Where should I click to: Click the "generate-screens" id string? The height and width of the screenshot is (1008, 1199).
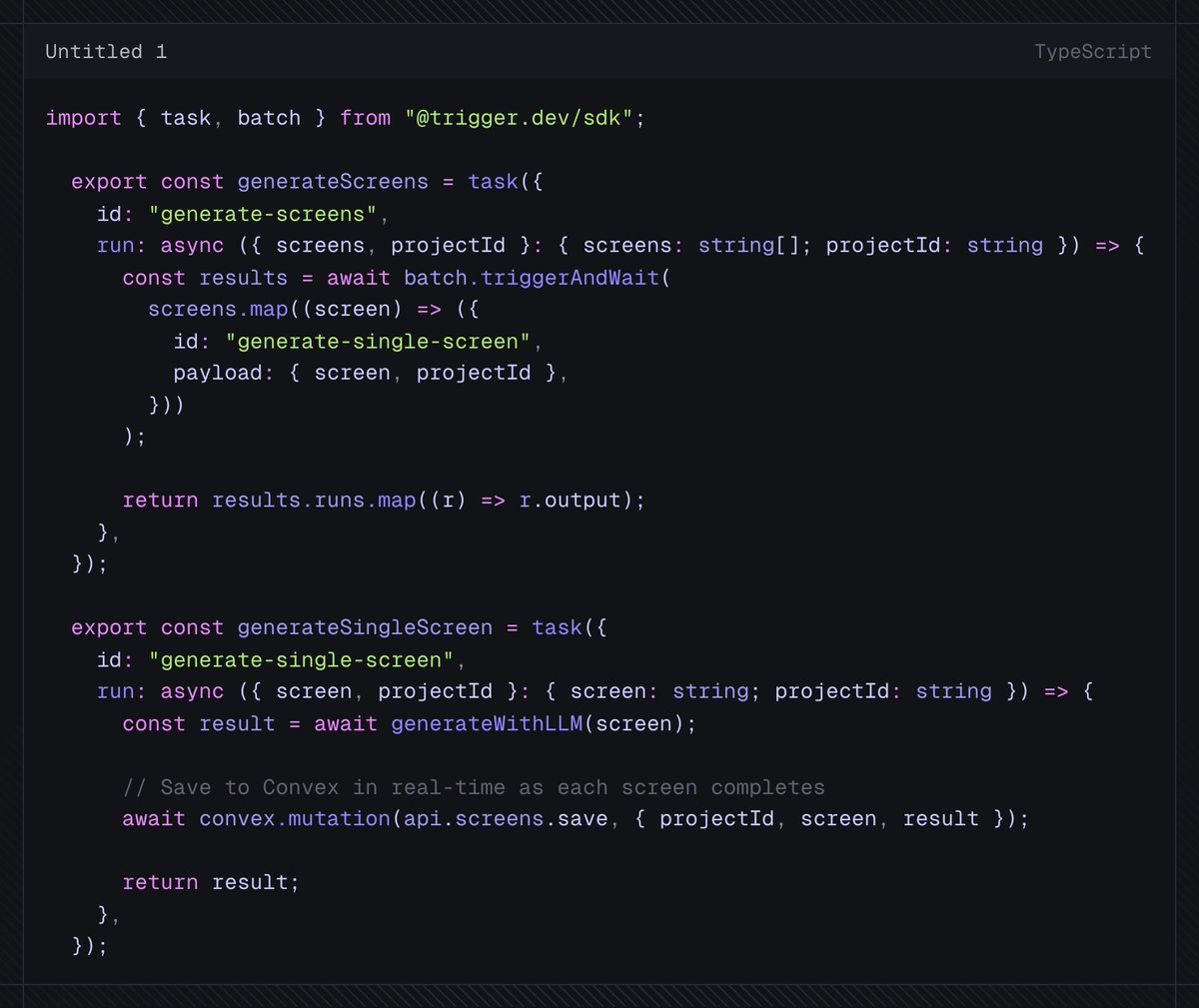coord(263,214)
